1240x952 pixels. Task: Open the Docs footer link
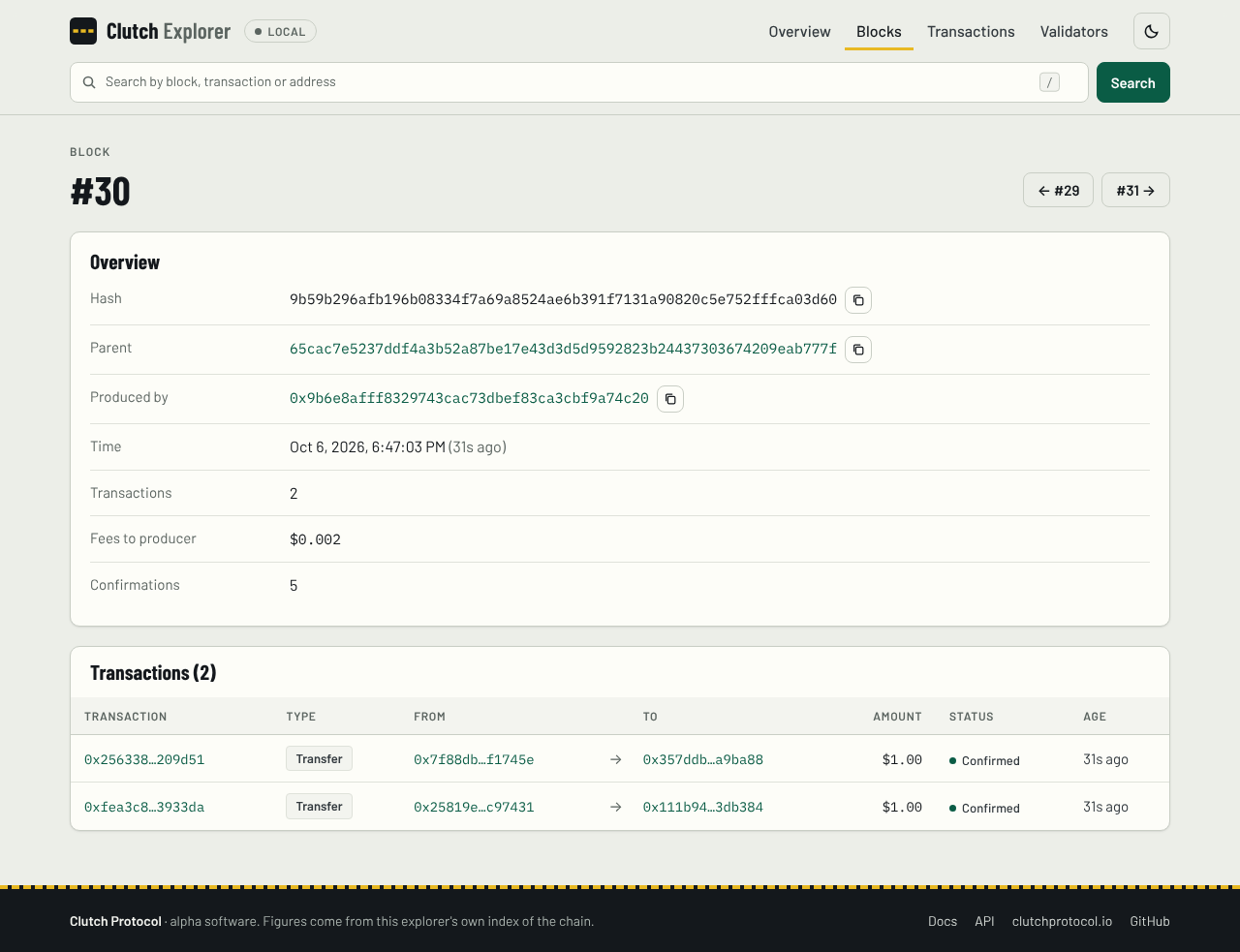point(943,921)
